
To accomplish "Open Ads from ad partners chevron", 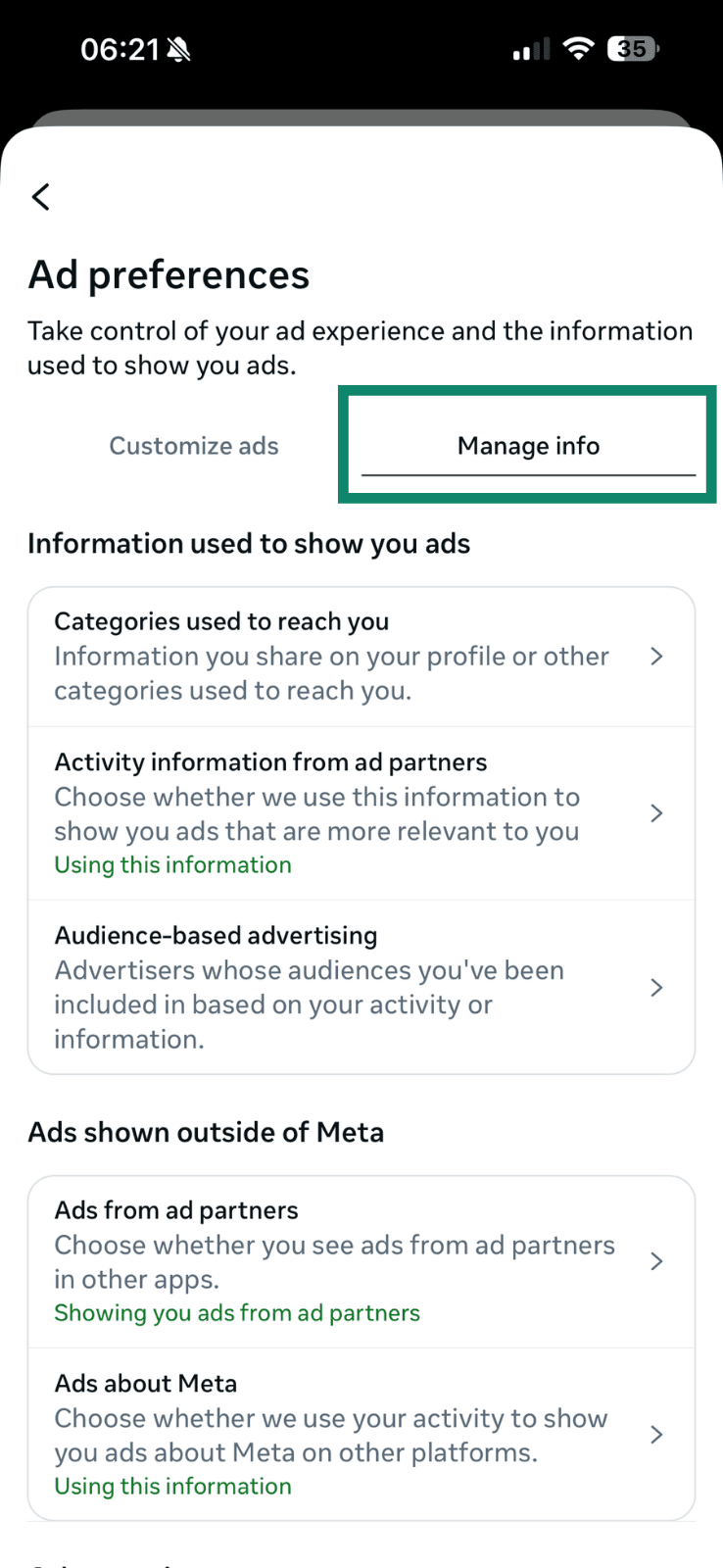I will point(657,1261).
